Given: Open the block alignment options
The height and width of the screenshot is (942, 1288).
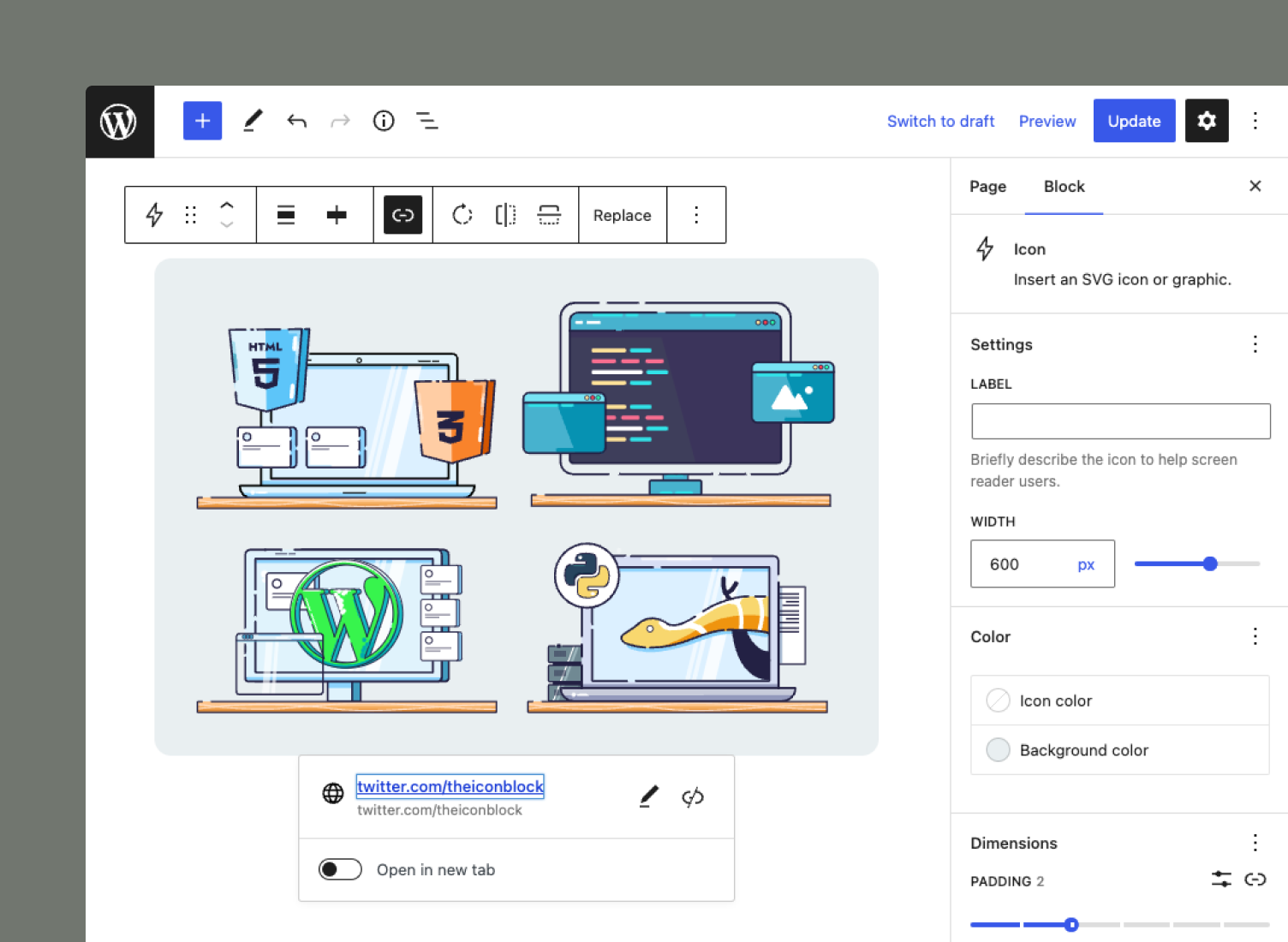Looking at the screenshot, I should pos(286,215).
